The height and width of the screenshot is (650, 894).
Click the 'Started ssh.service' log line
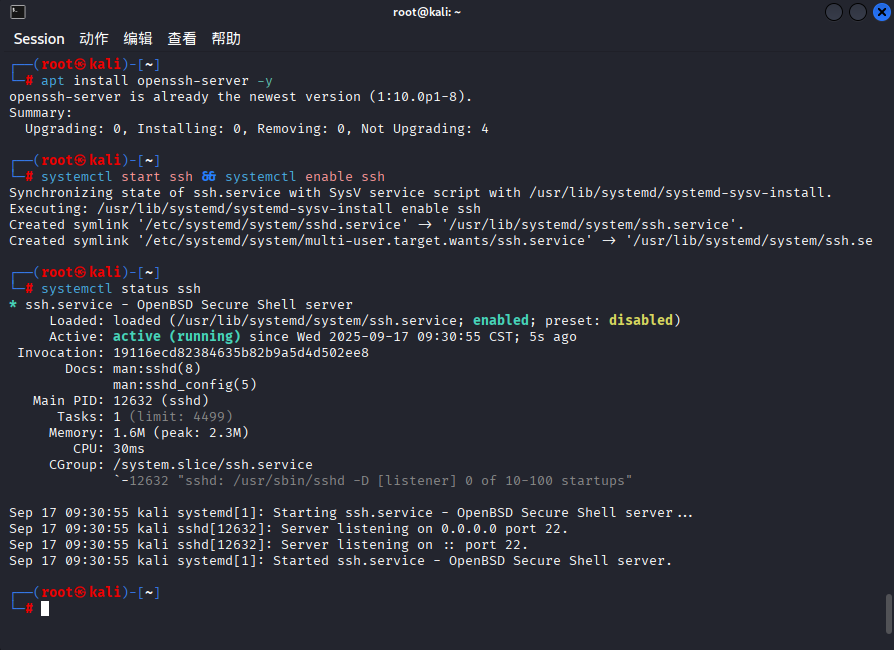pyautogui.click(x=340, y=560)
